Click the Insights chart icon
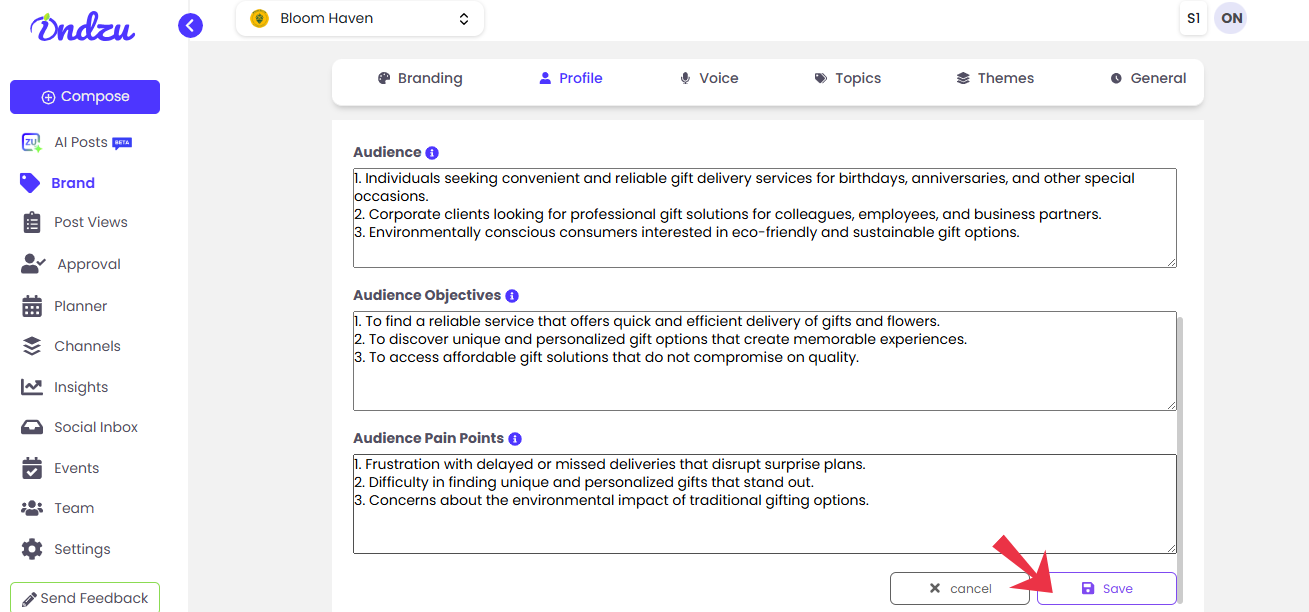1309x612 pixels. click(x=32, y=387)
